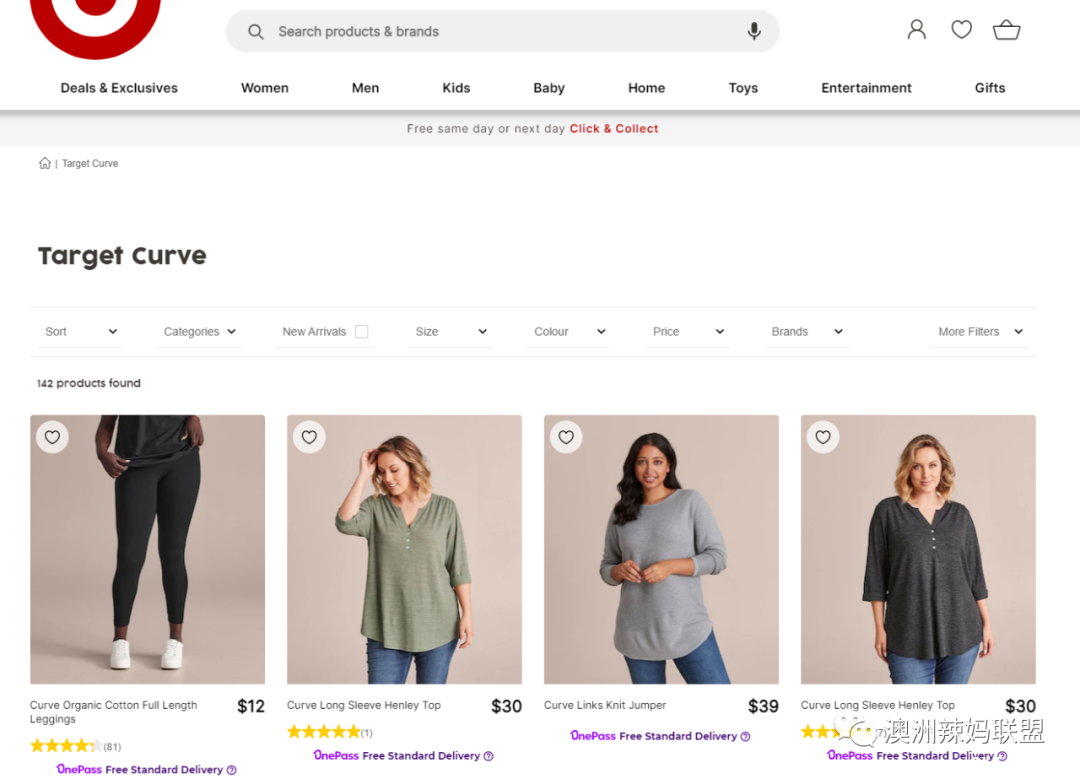The height and width of the screenshot is (779, 1080).
Task: Click the Target bullseye logo
Action: (x=95, y=28)
